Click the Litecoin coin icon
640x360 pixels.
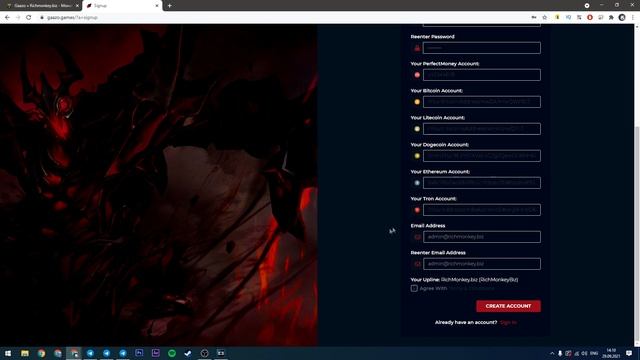pos(417,129)
